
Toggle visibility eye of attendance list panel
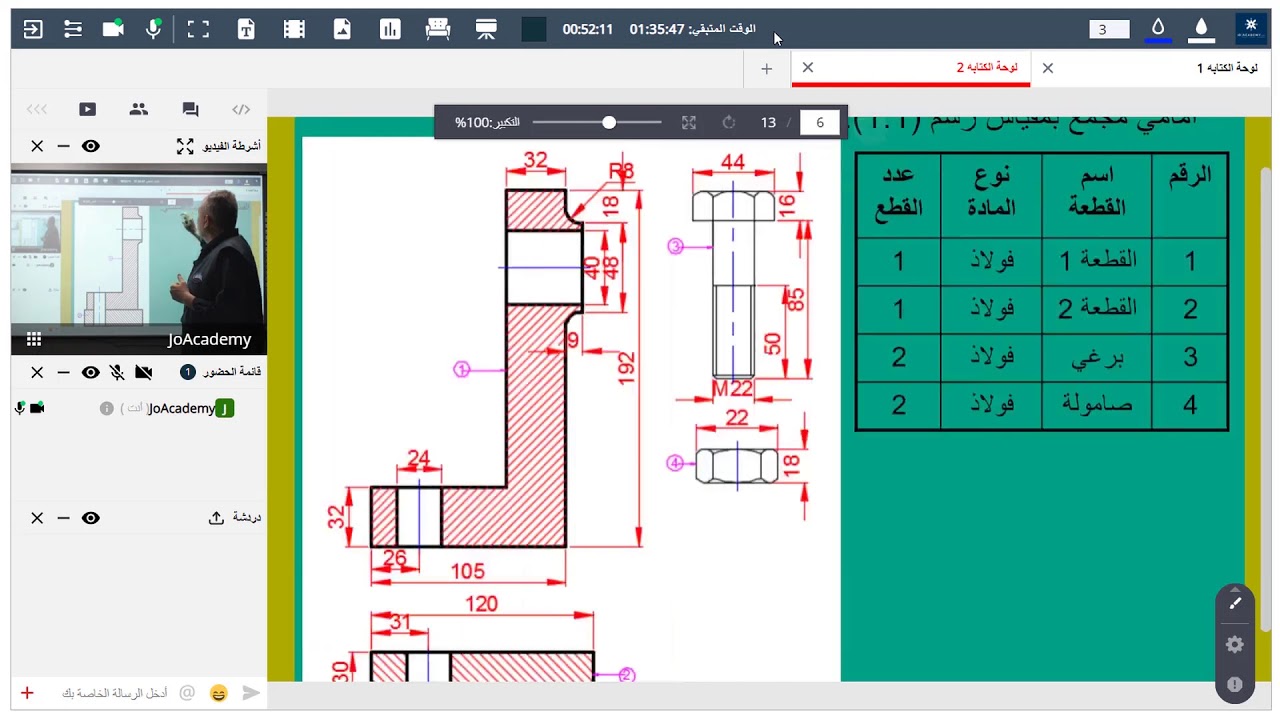(91, 372)
